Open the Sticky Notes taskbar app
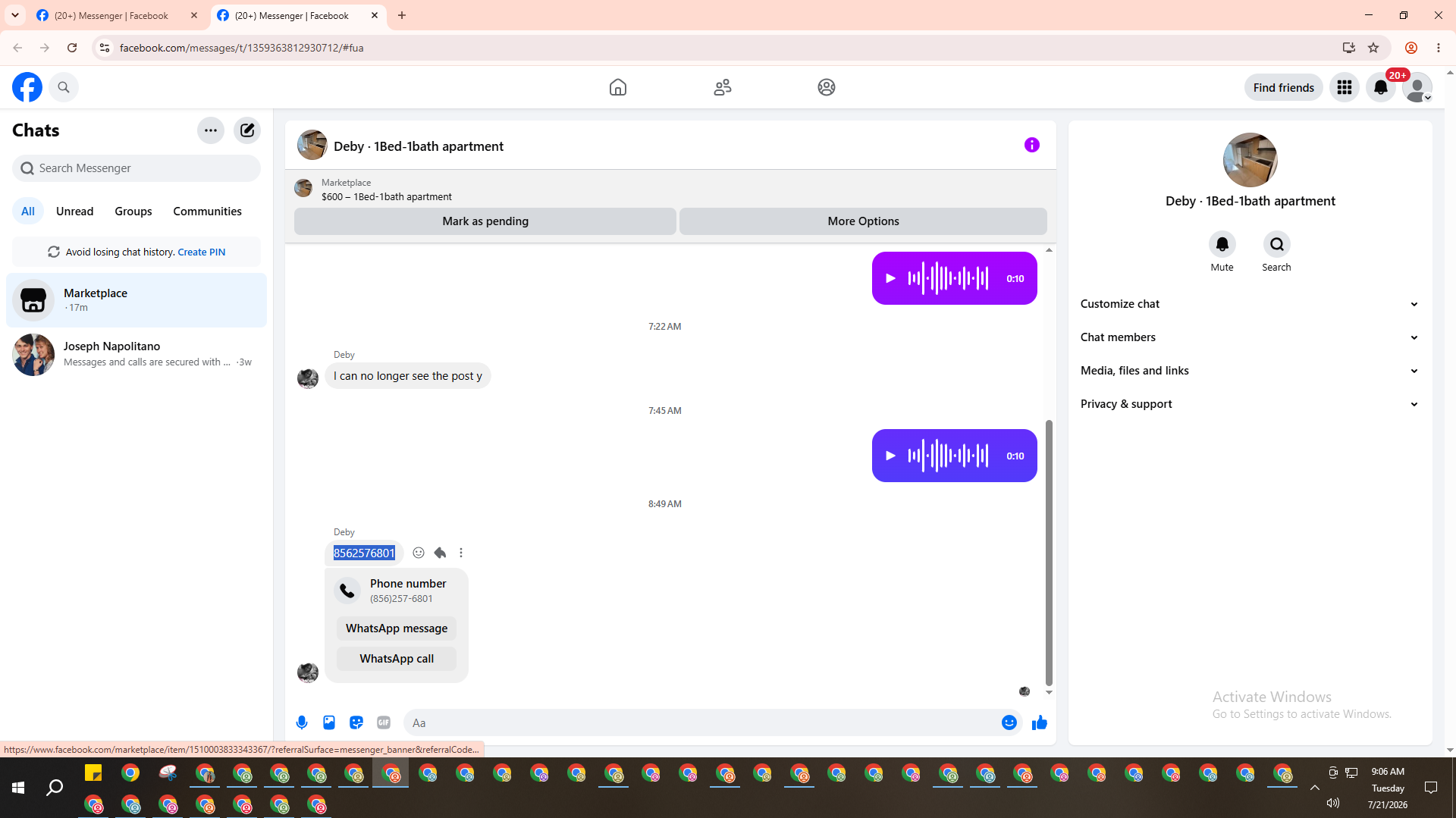This screenshot has height=818, width=1456. [93, 773]
